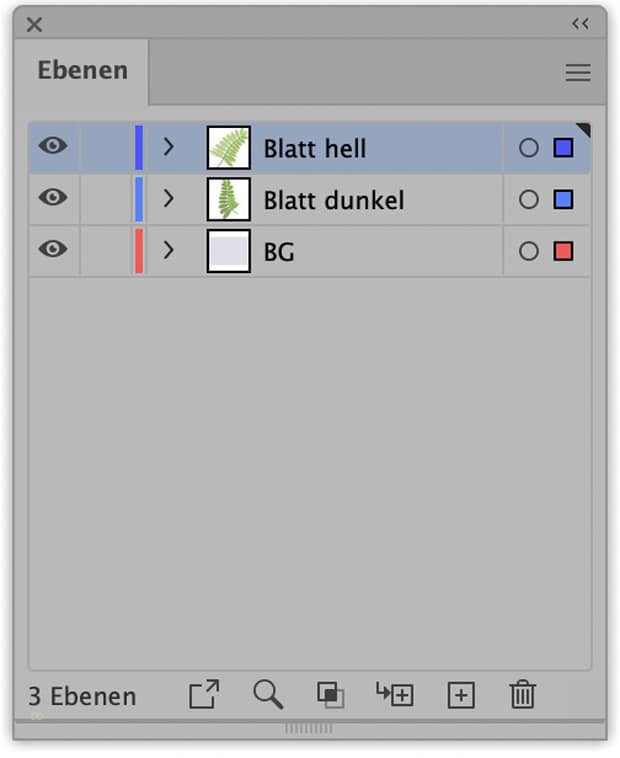Expand the BG layer
This screenshot has height=758, width=620.
(x=168, y=252)
